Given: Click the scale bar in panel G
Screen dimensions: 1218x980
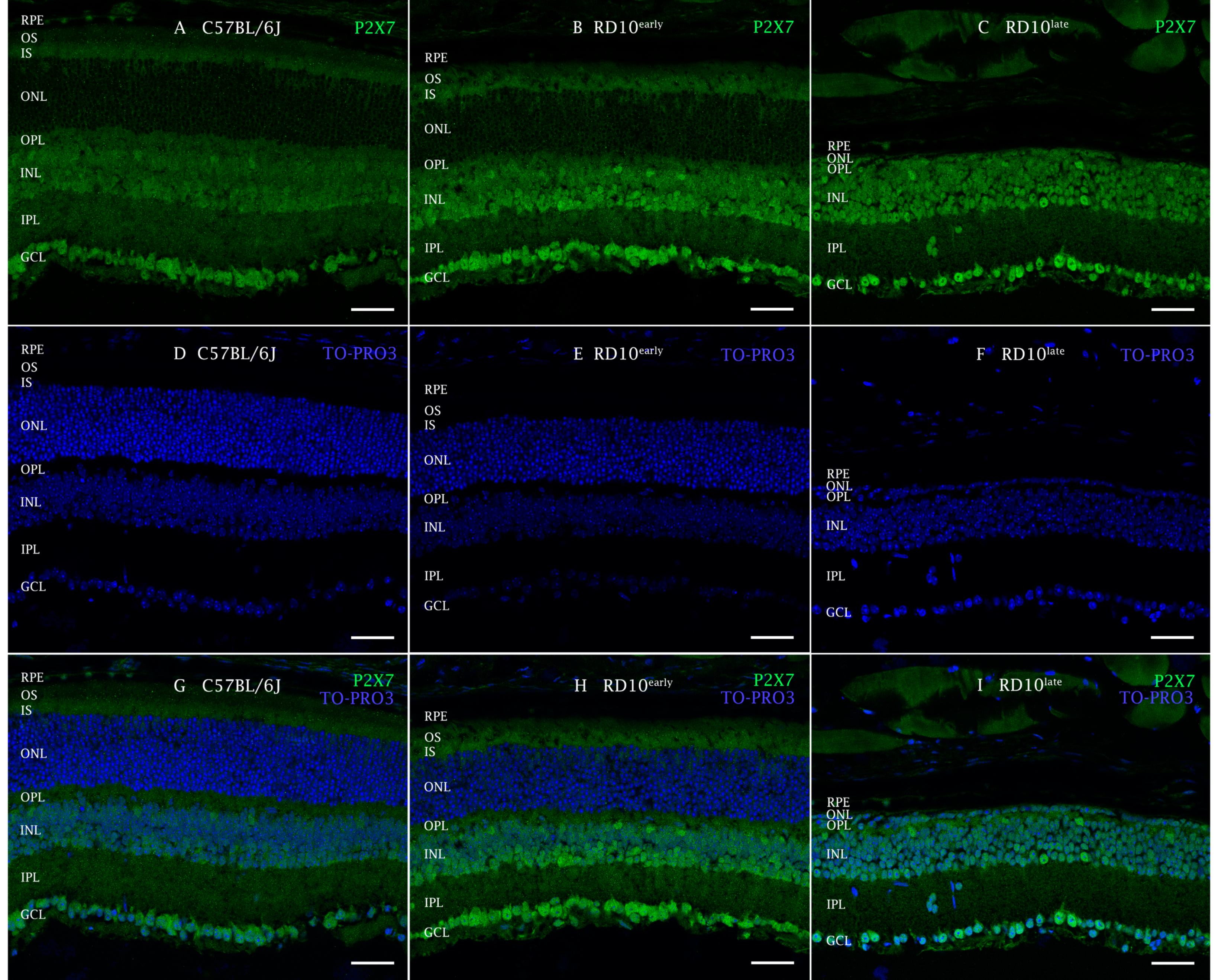Looking at the screenshot, I should pos(372,963).
